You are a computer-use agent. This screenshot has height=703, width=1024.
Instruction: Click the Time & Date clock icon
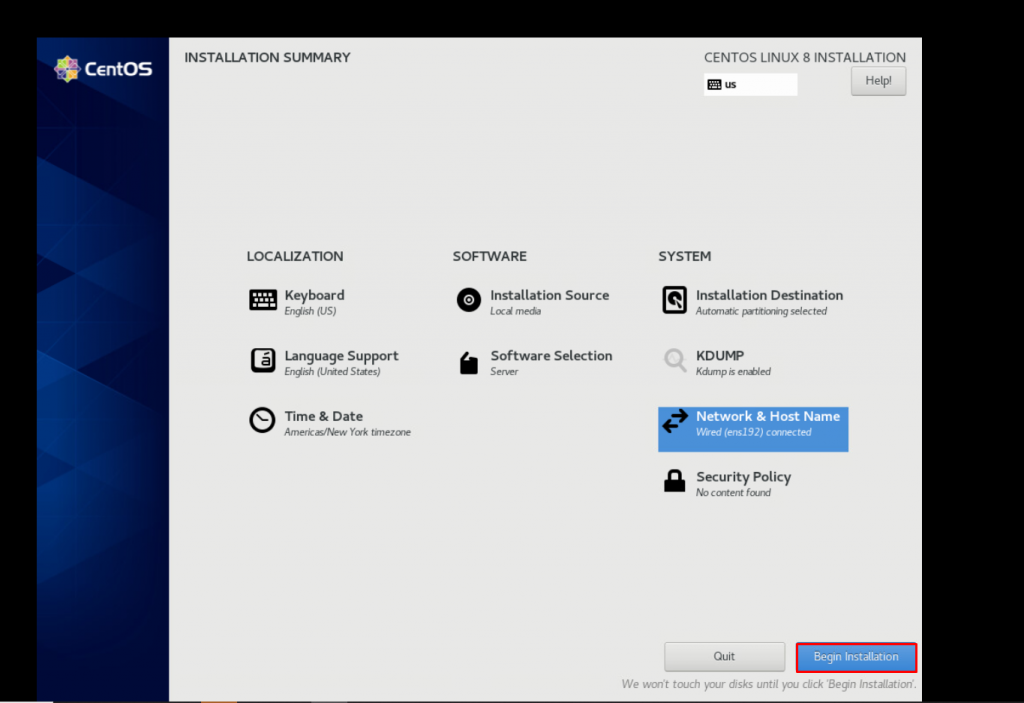(x=263, y=421)
